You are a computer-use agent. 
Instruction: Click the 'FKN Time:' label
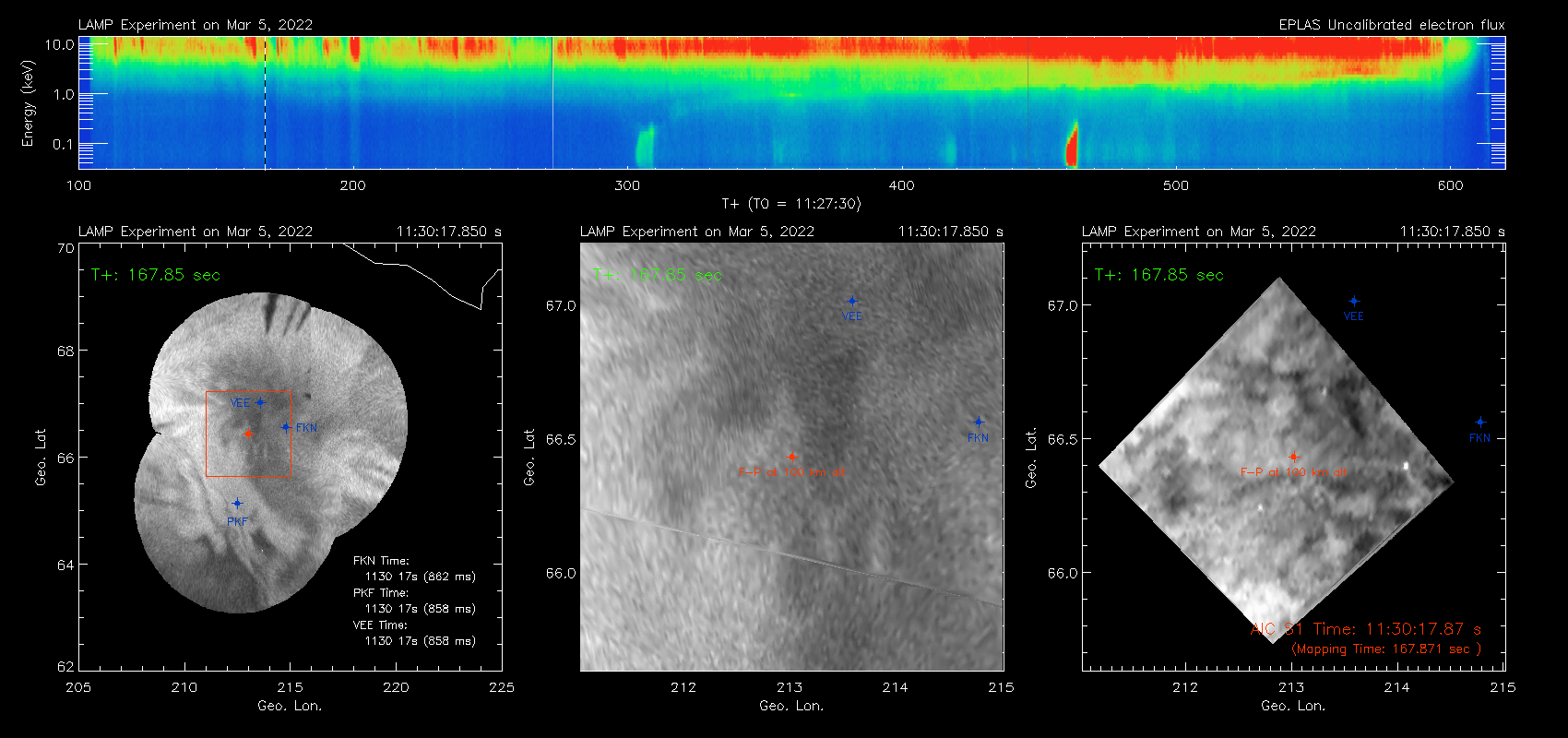click(381, 561)
